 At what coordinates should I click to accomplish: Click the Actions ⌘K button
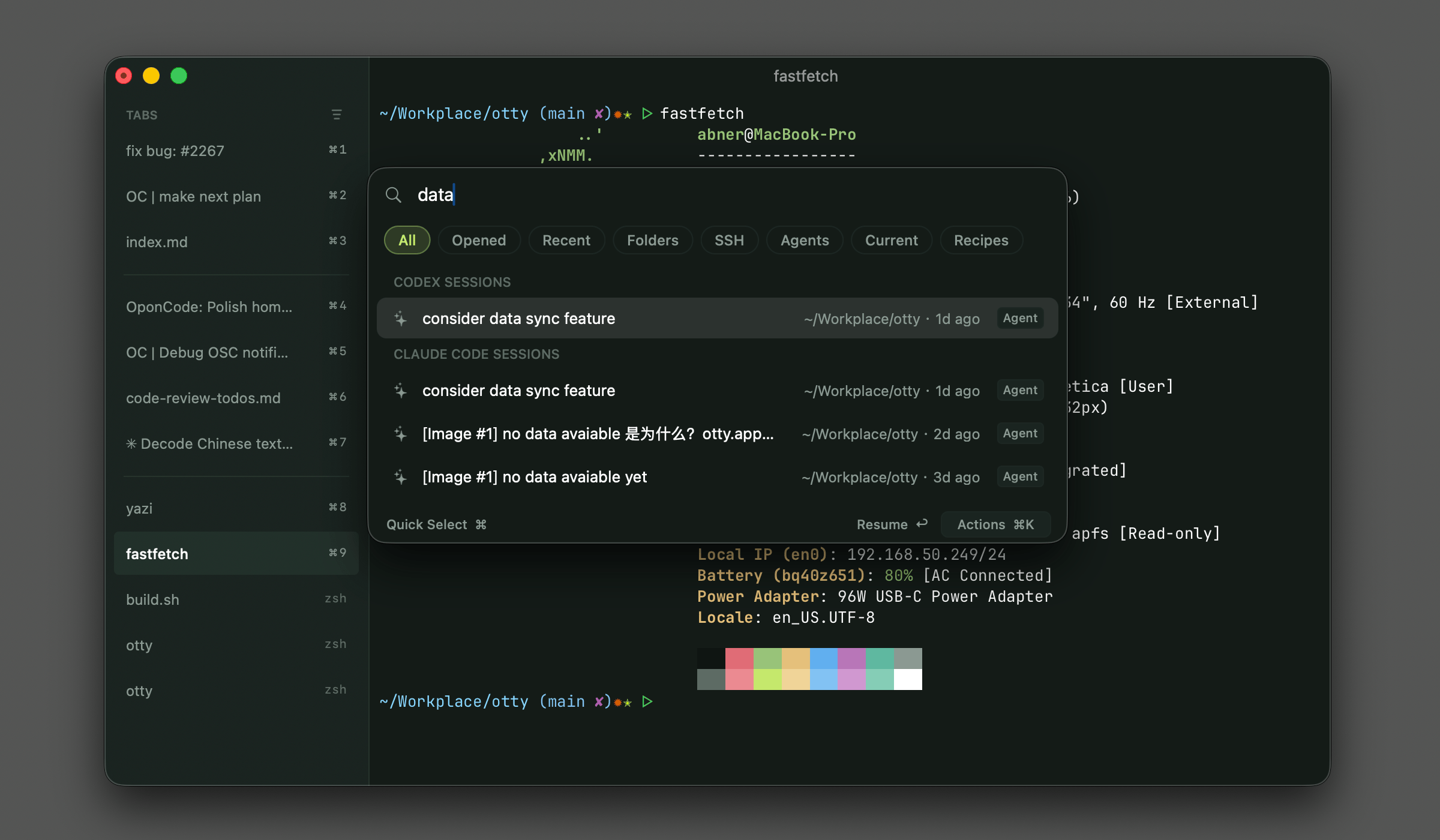pyautogui.click(x=996, y=524)
